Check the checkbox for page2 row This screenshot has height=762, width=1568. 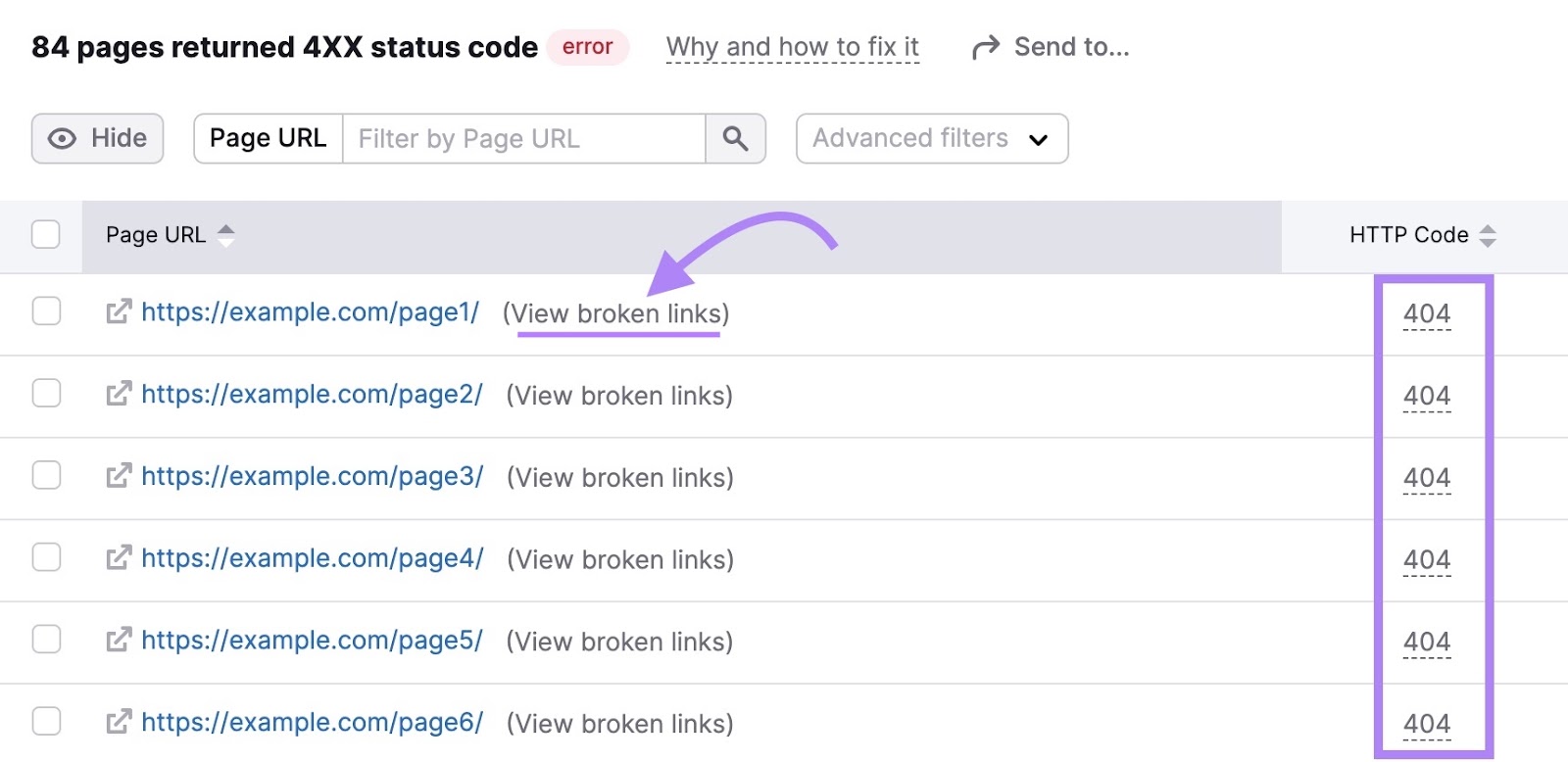[x=46, y=395]
